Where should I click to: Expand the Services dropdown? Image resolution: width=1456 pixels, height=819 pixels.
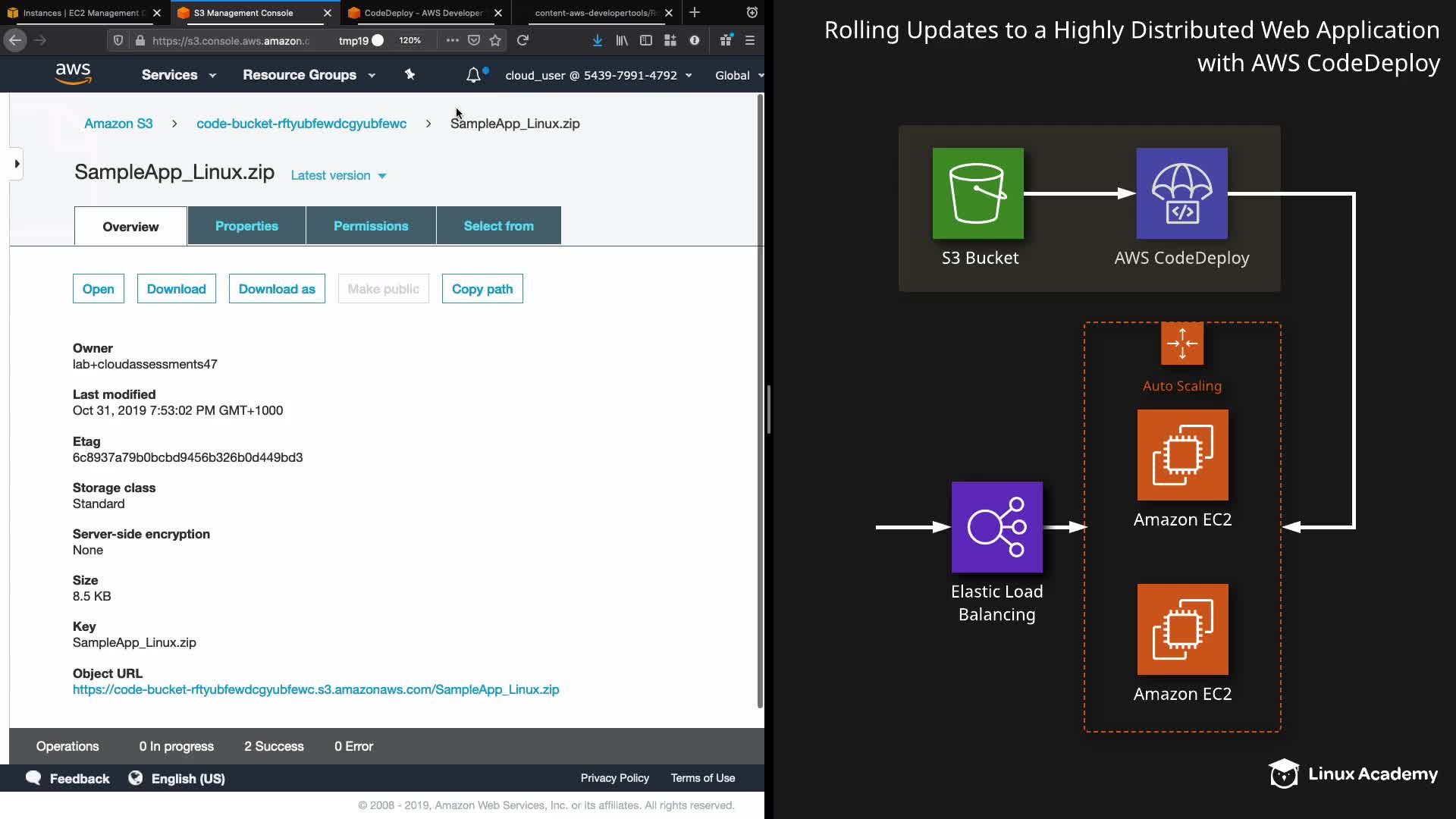179,75
